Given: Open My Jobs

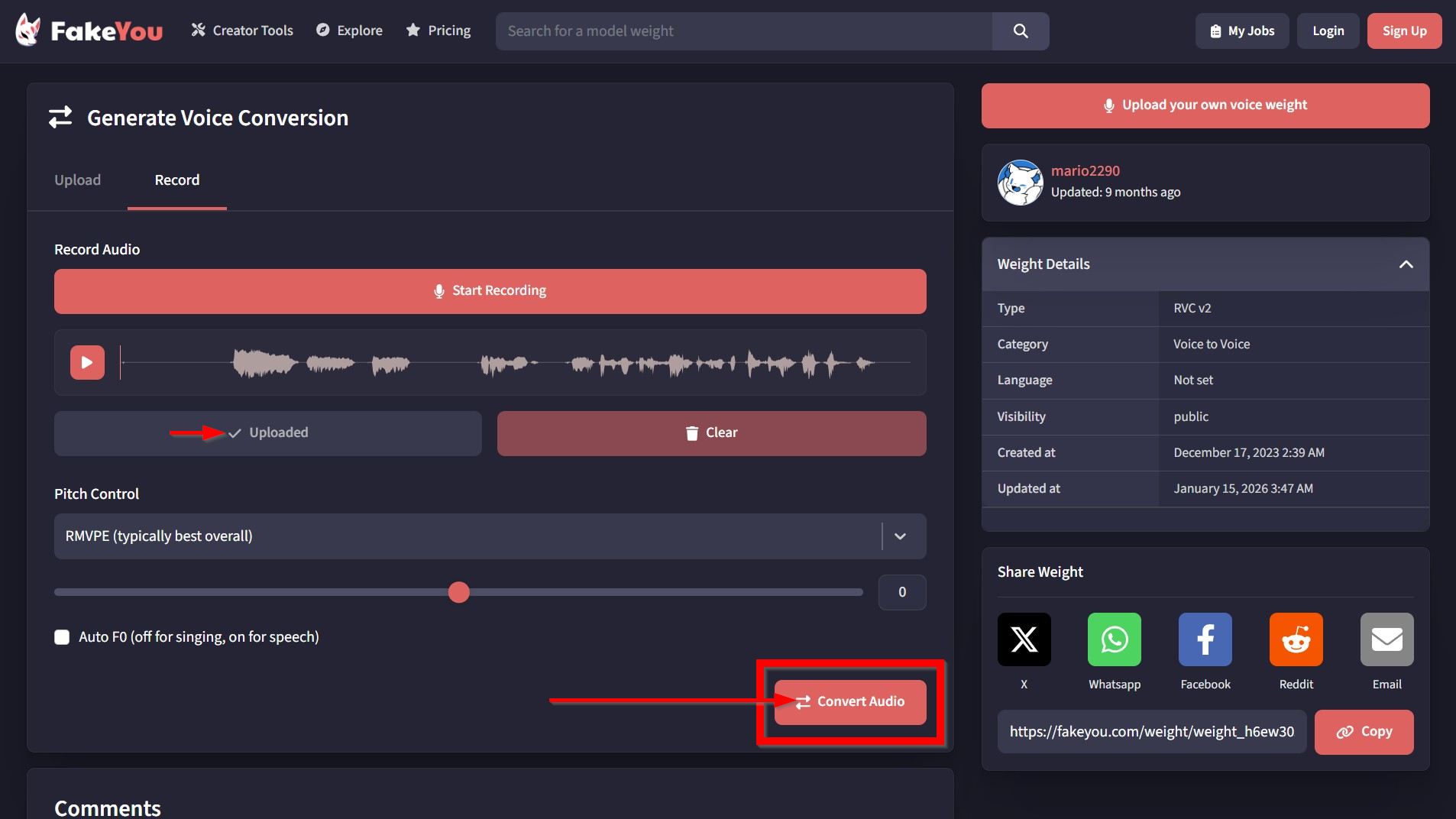Looking at the screenshot, I should coord(1242,31).
